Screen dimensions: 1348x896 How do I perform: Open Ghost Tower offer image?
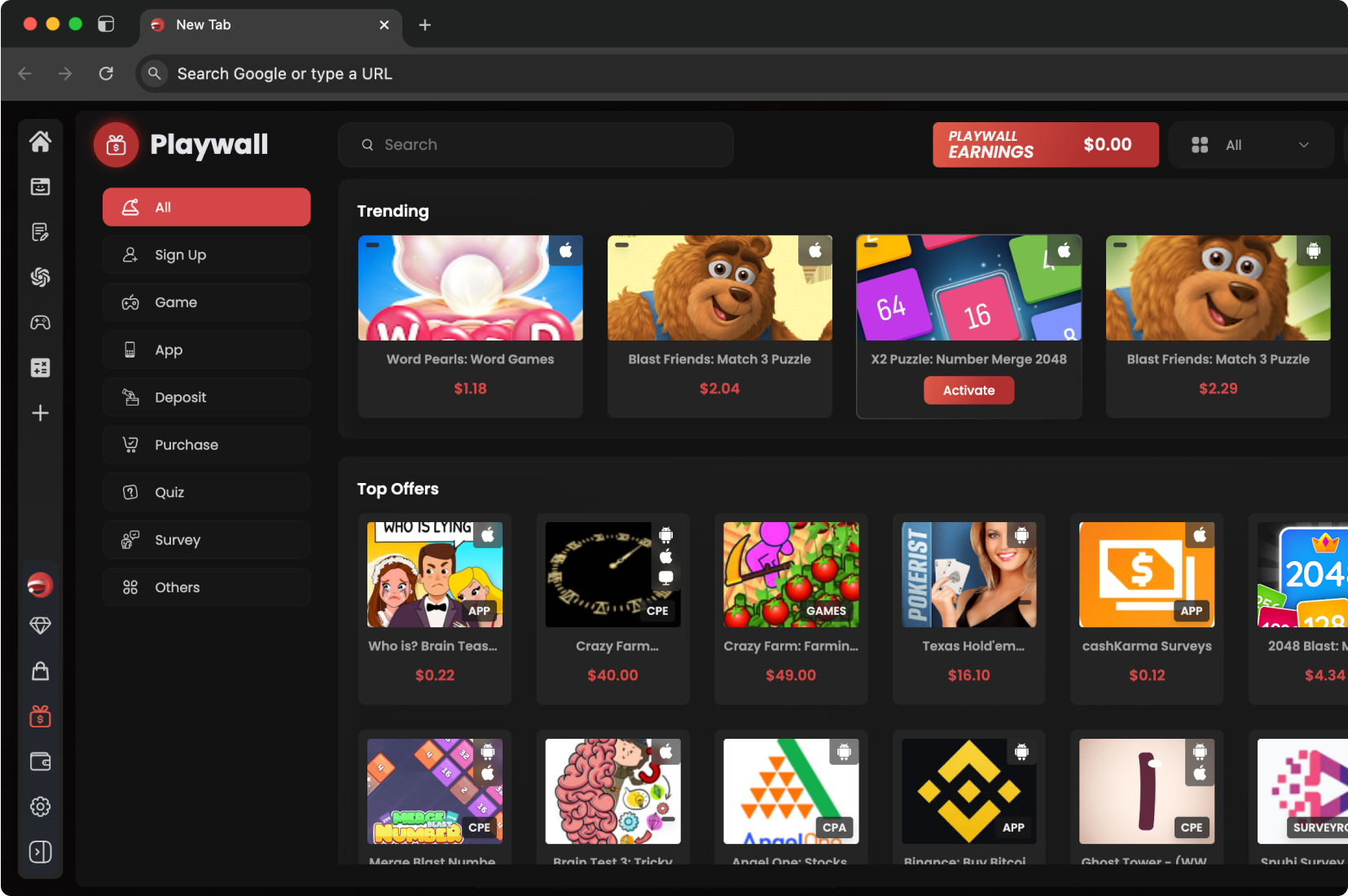[1147, 791]
